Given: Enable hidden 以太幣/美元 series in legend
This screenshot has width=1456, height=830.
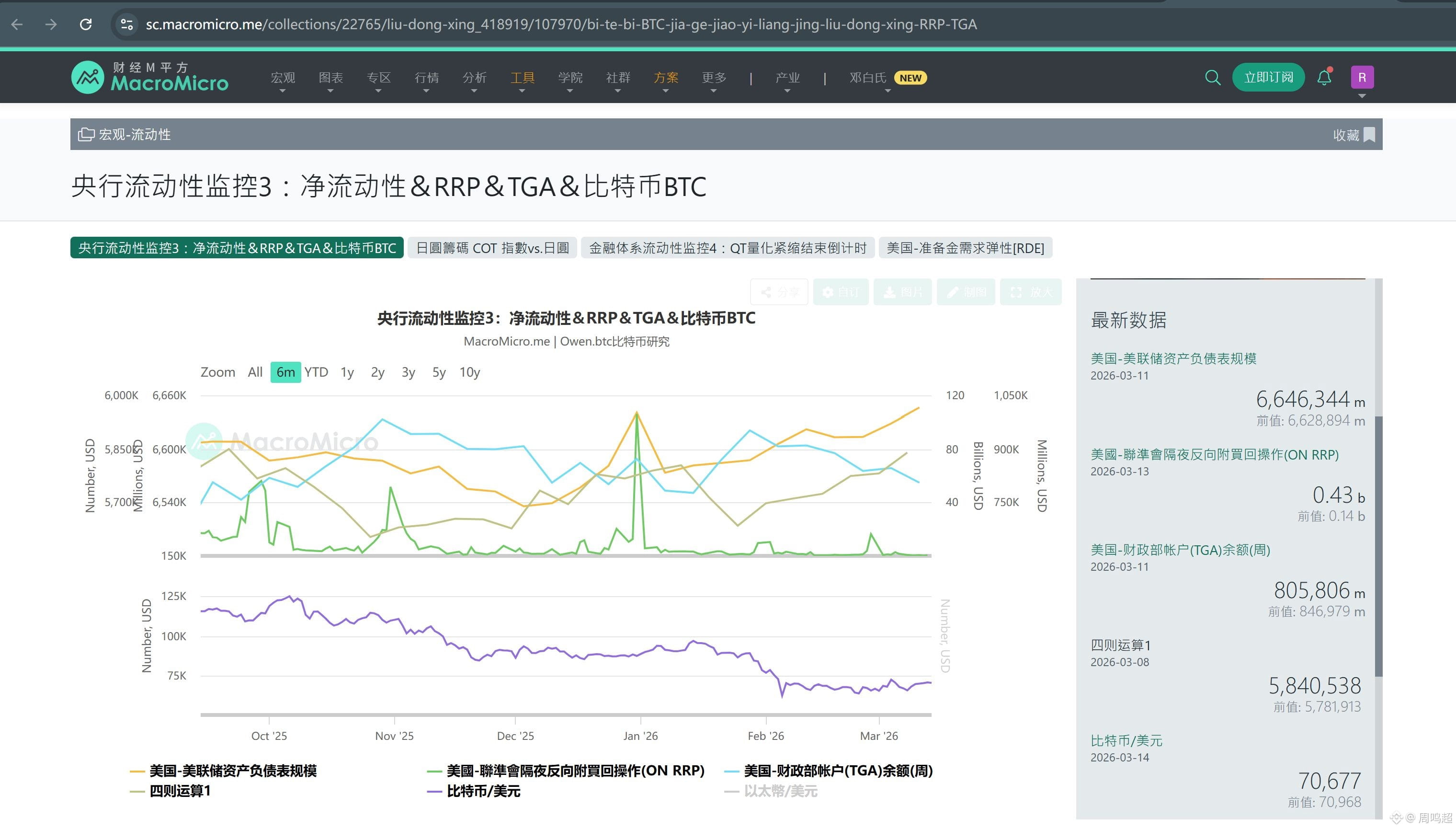Looking at the screenshot, I should tap(771, 791).
